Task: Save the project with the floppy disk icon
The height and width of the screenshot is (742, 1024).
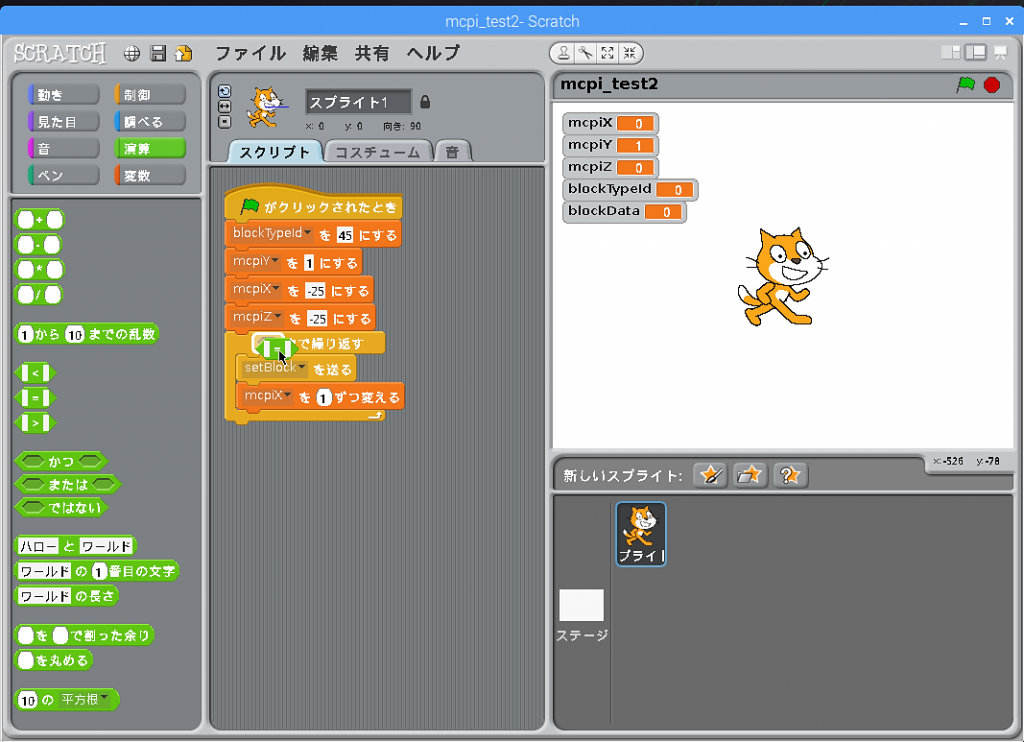Action: (158, 54)
